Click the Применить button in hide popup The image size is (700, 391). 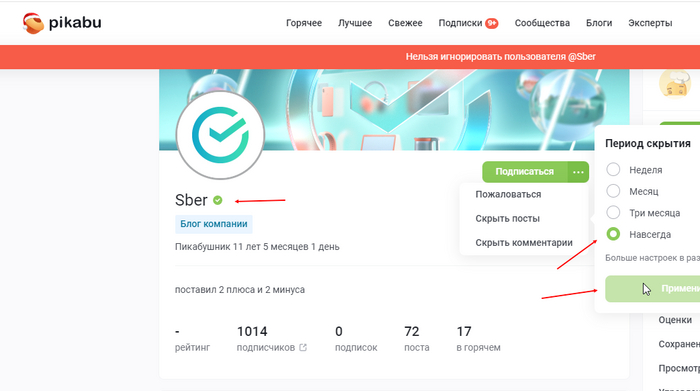[x=653, y=288]
